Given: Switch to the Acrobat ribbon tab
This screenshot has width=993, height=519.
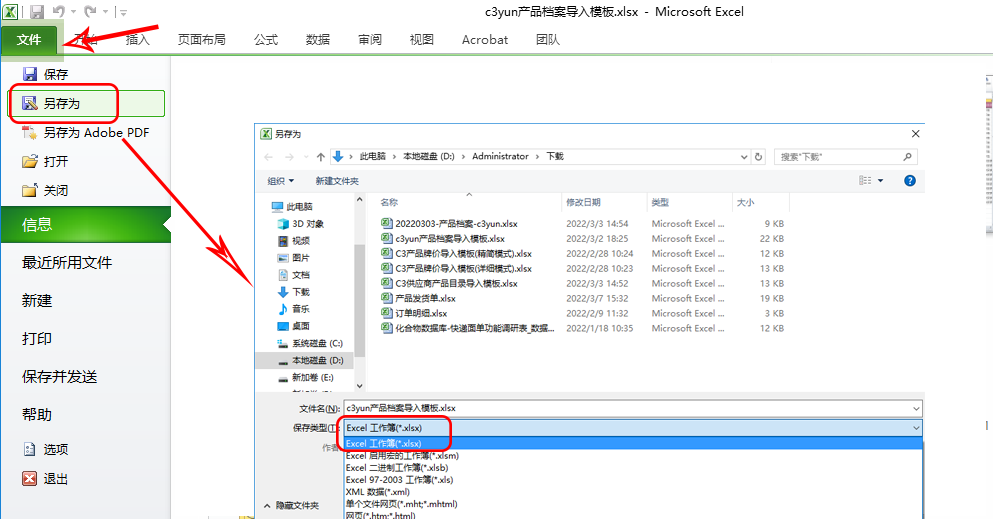Looking at the screenshot, I should [x=484, y=40].
